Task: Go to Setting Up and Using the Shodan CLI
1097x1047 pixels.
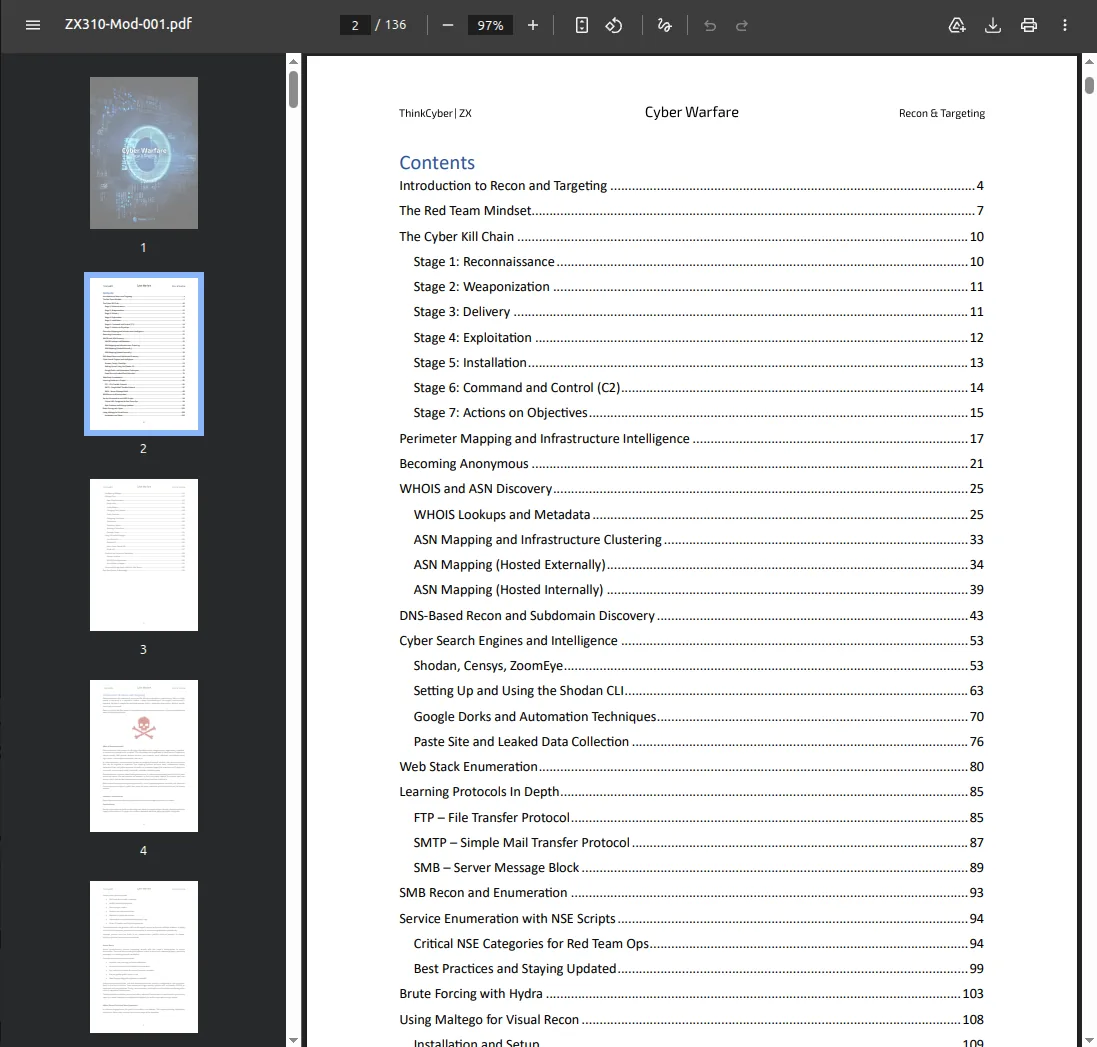Action: pos(698,691)
